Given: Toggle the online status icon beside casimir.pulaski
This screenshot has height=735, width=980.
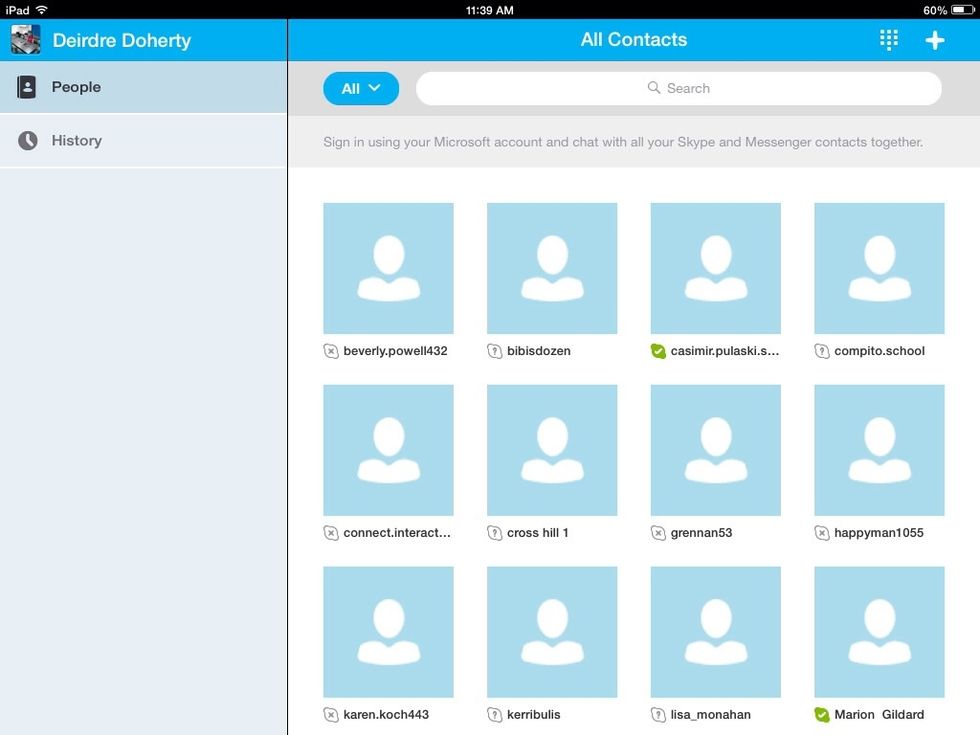Looking at the screenshot, I should pos(657,351).
